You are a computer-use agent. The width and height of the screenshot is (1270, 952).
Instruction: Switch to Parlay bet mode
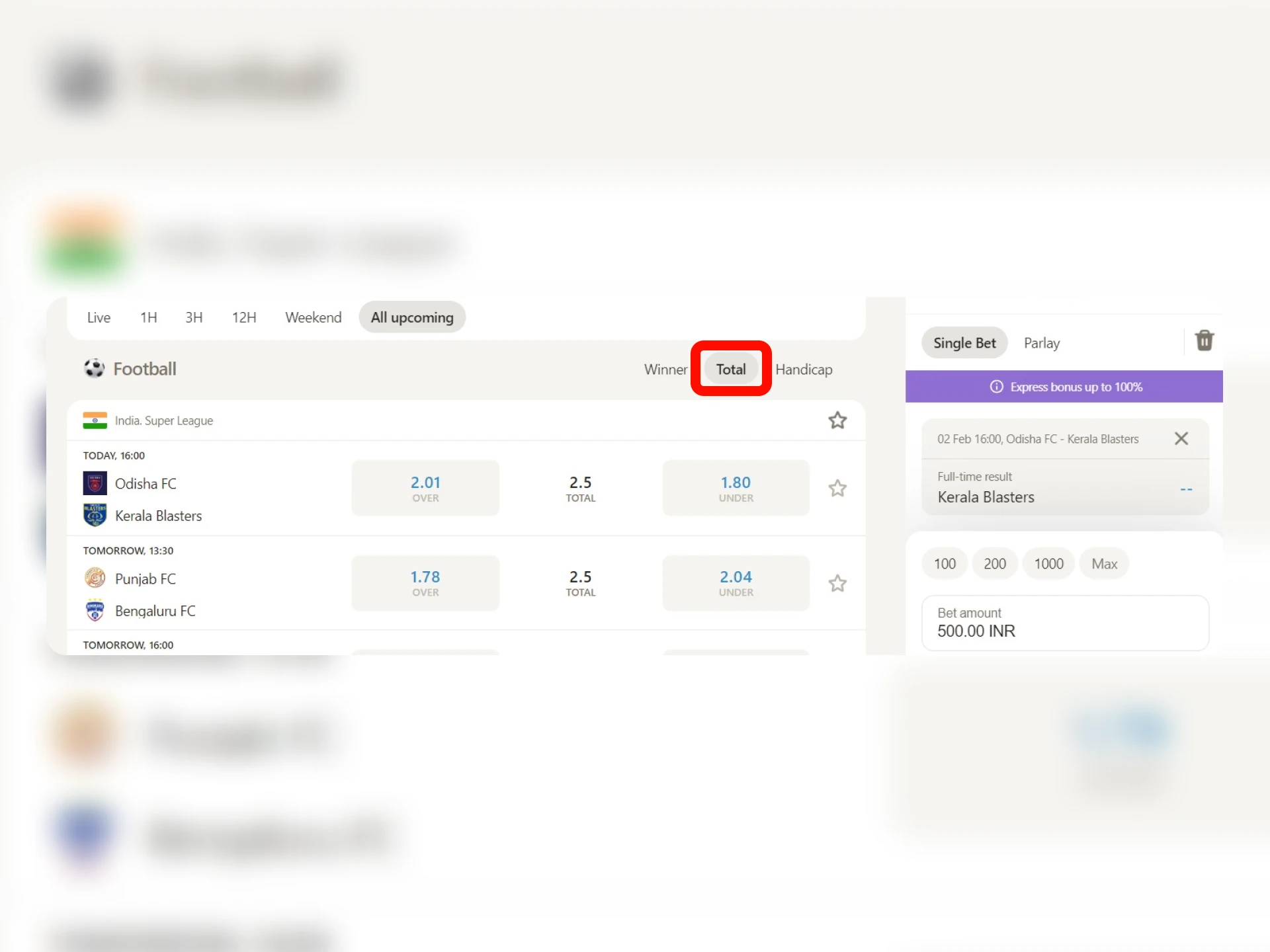pos(1042,342)
